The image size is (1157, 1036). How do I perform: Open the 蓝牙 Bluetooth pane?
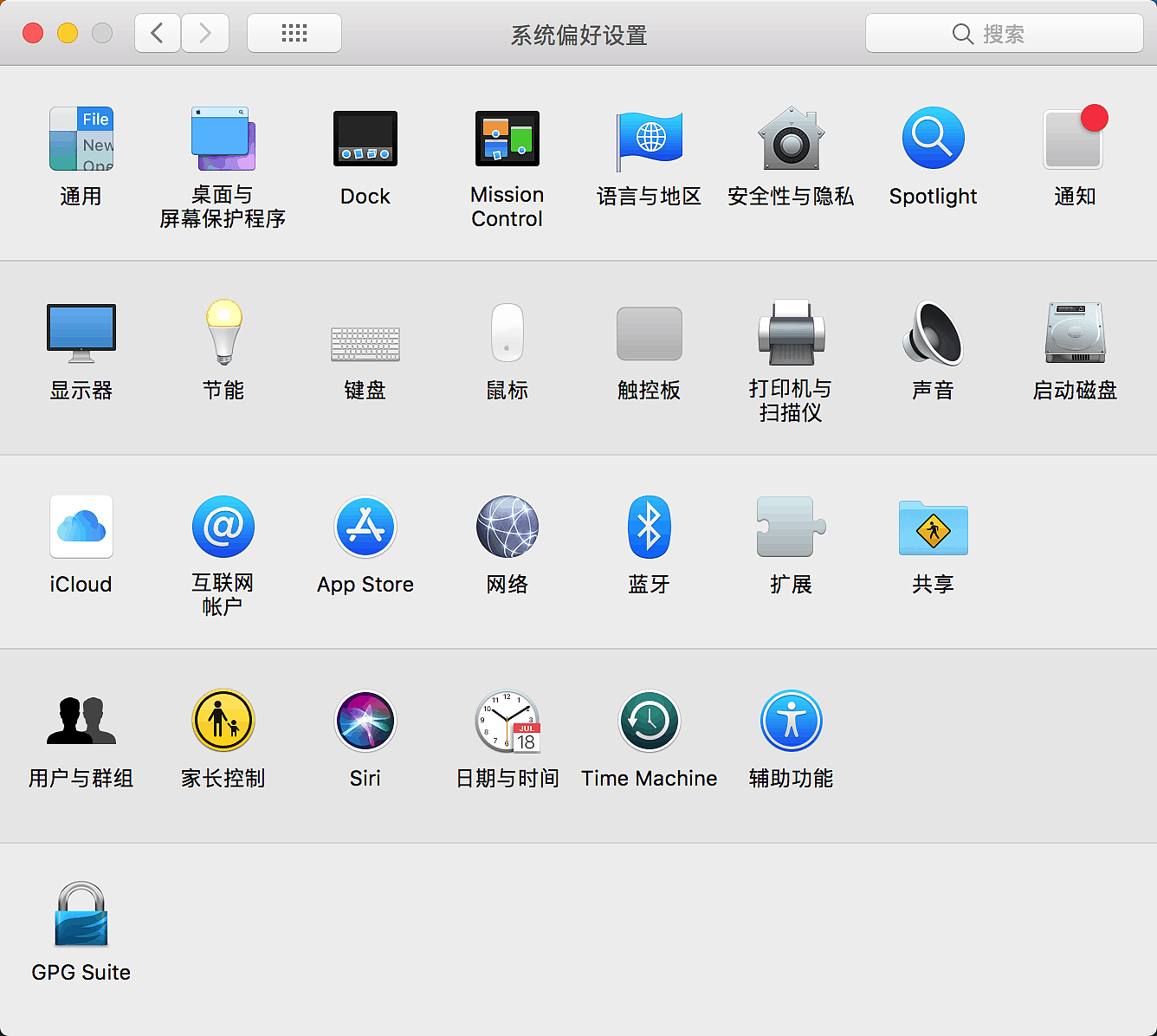[649, 528]
